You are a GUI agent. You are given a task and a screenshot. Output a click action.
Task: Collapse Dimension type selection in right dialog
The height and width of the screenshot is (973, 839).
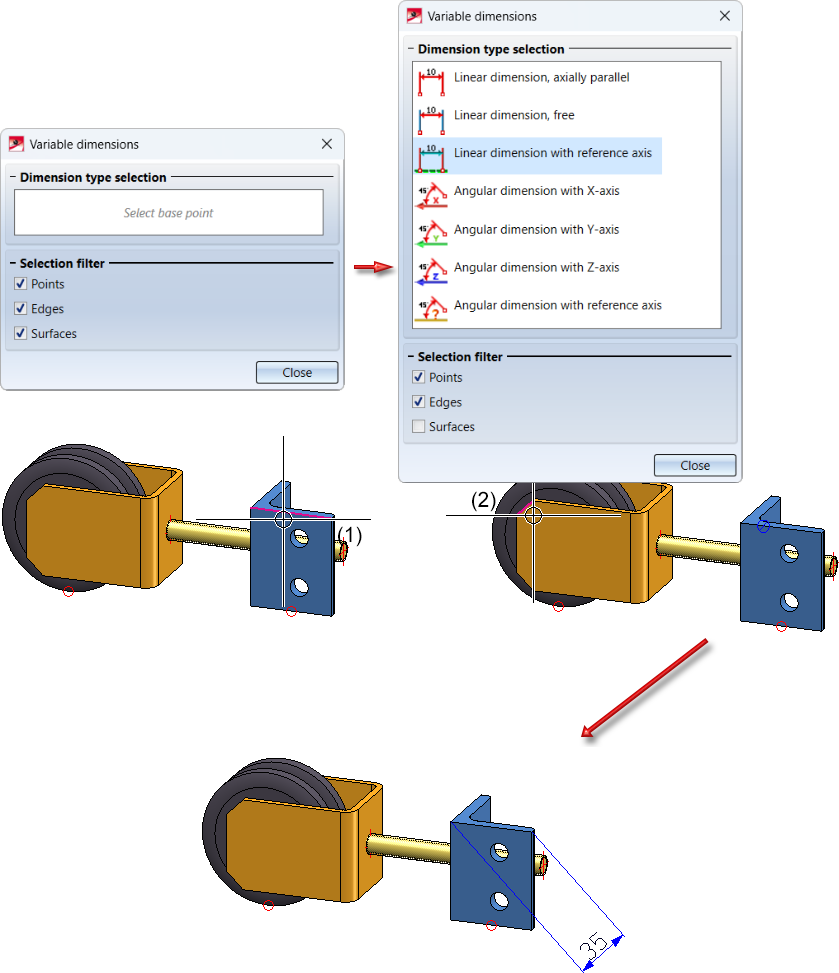(x=411, y=48)
